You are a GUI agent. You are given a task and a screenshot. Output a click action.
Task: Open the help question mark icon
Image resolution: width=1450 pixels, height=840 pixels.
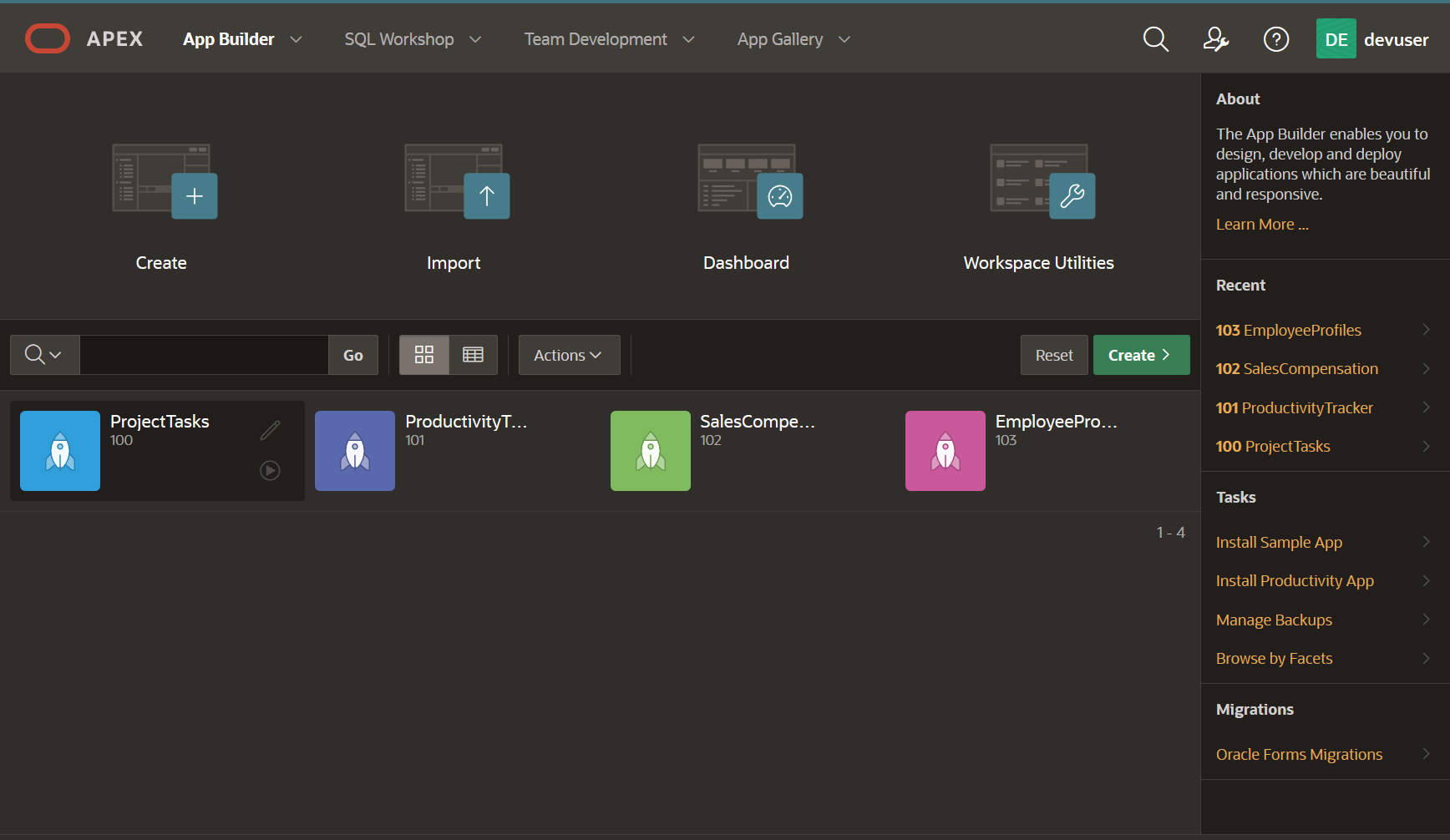click(x=1275, y=38)
